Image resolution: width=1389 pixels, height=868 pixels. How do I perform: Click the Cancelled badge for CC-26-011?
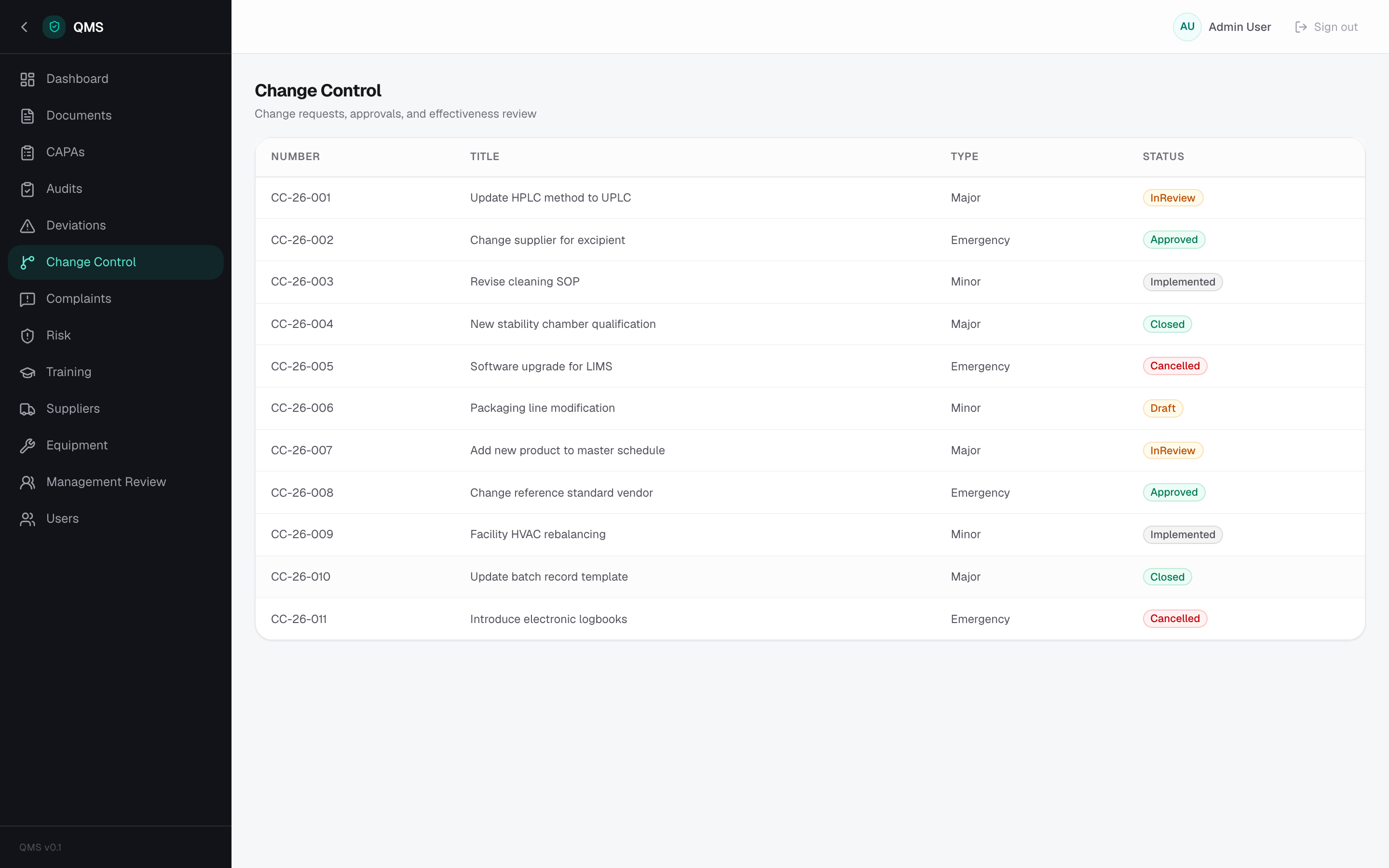pos(1174,619)
